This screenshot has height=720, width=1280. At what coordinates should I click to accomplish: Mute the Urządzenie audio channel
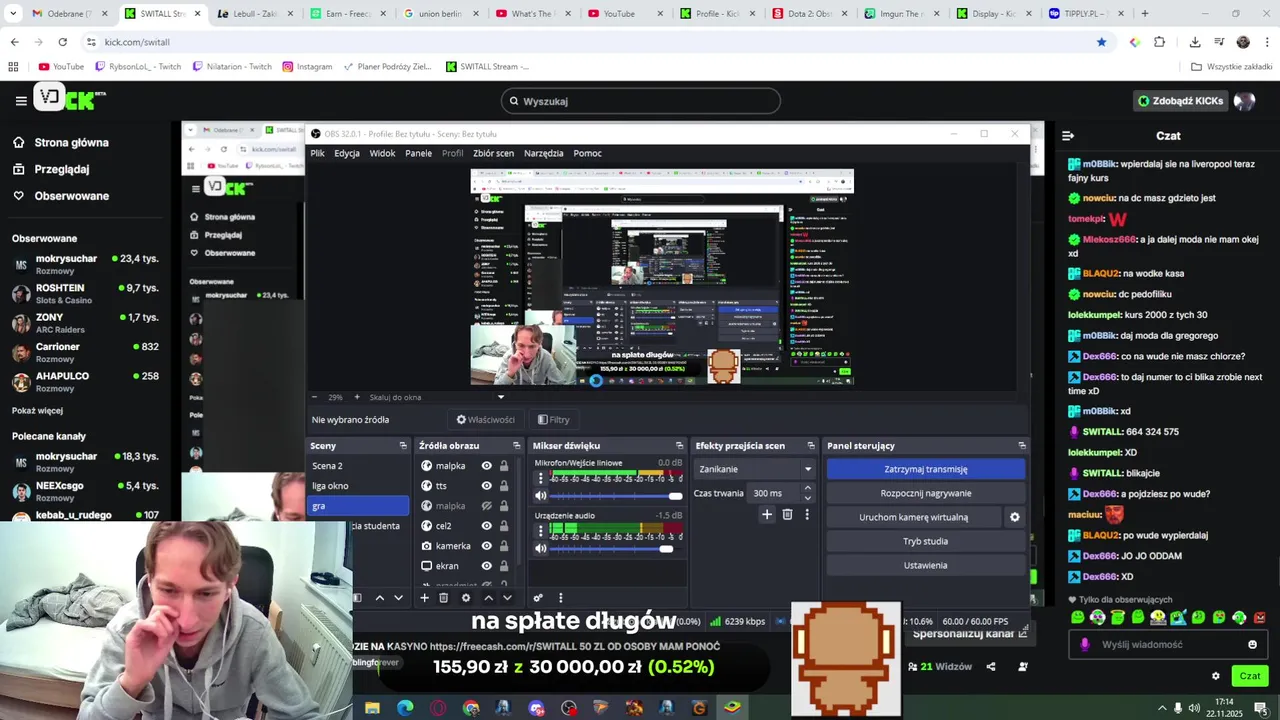541,548
